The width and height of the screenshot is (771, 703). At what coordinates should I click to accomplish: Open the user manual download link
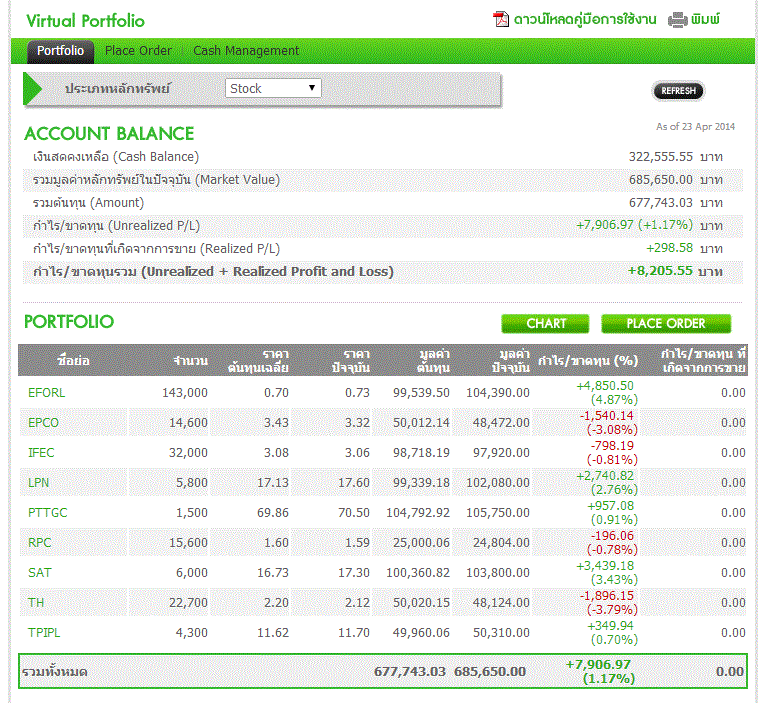click(585, 20)
